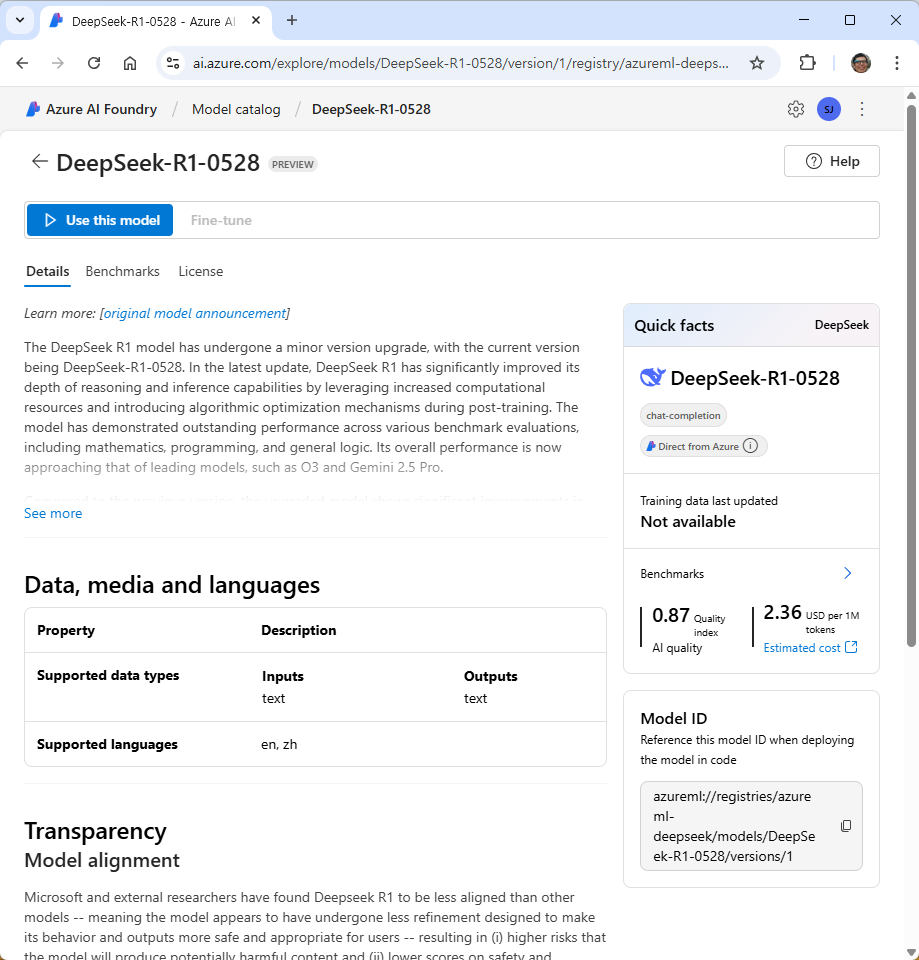Open the Estimated cost link
The image size is (919, 960).
point(811,648)
